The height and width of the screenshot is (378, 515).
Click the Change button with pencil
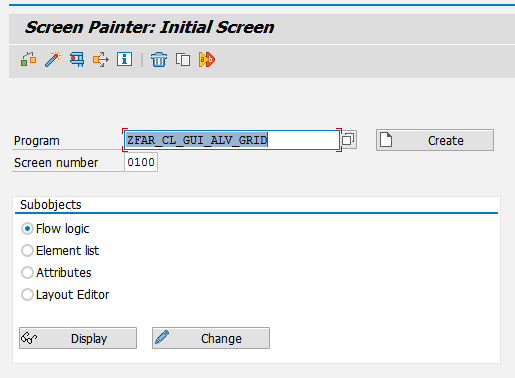[211, 338]
